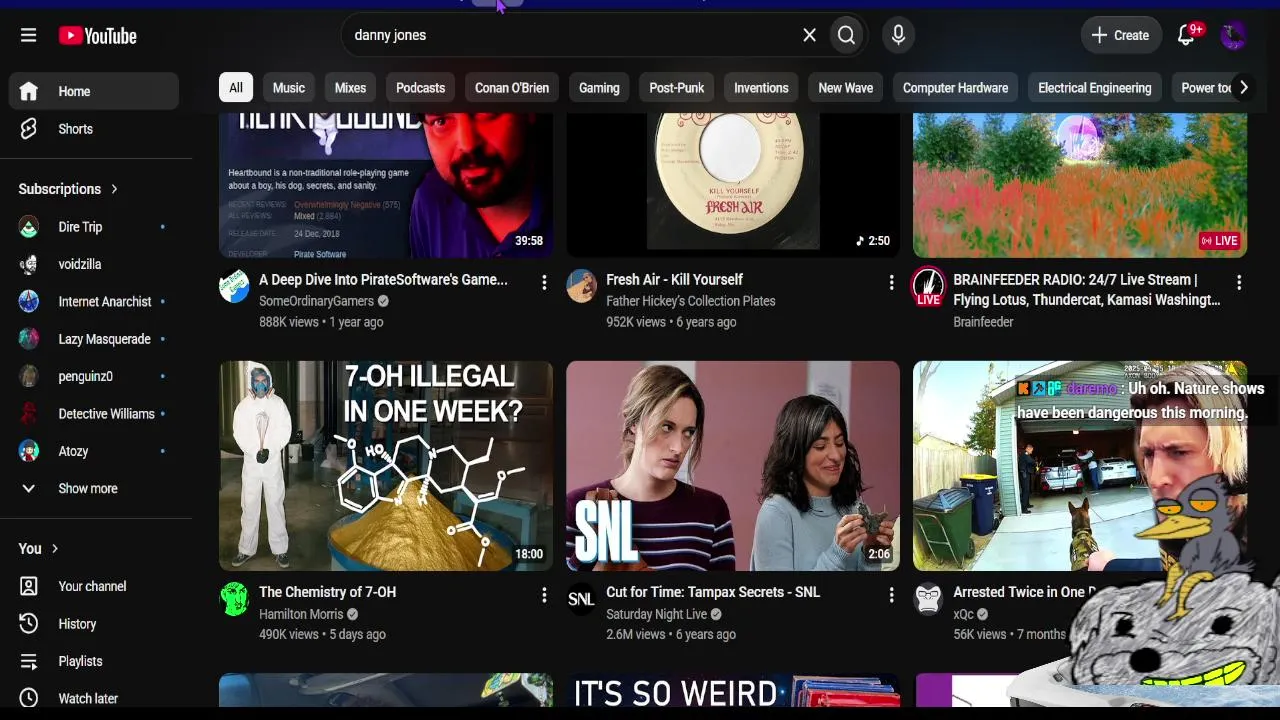1280x720 pixels.
Task: Select the Computer Hardware filter chip
Action: tap(956, 88)
